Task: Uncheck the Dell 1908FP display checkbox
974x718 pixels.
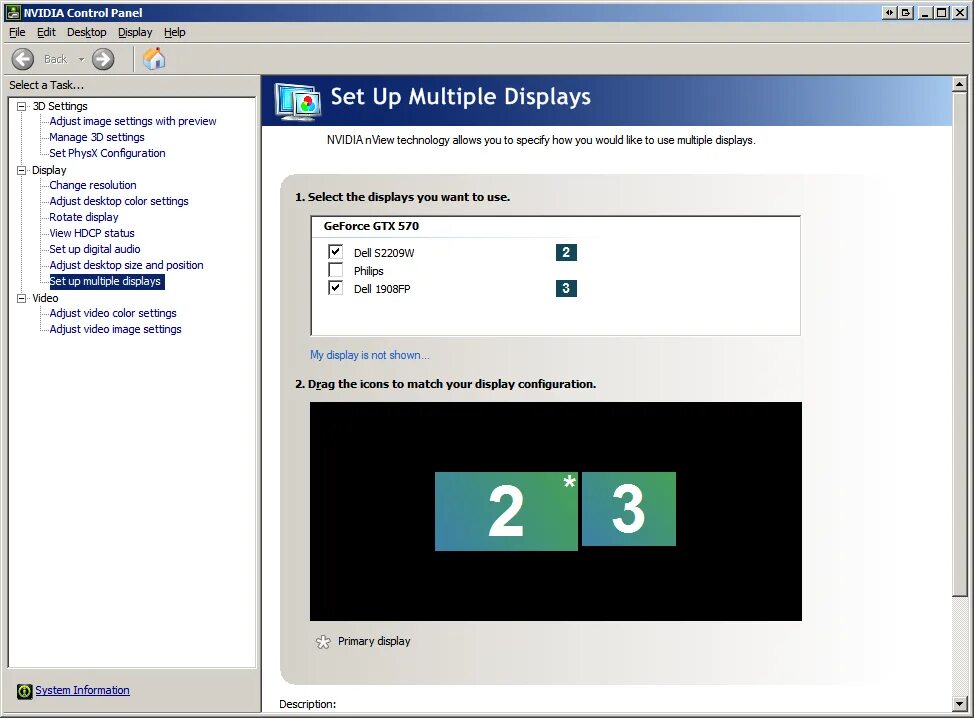Action: [x=335, y=288]
